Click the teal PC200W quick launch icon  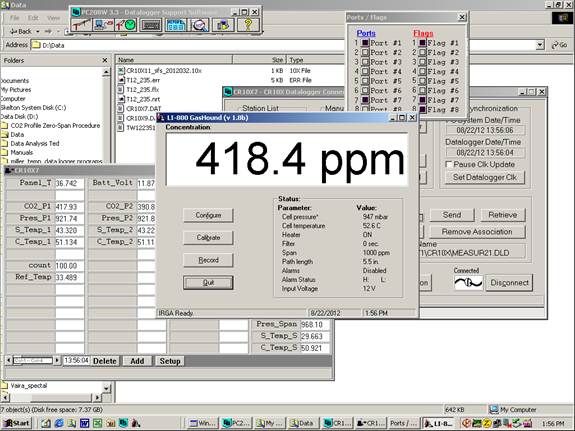tap(123, 423)
